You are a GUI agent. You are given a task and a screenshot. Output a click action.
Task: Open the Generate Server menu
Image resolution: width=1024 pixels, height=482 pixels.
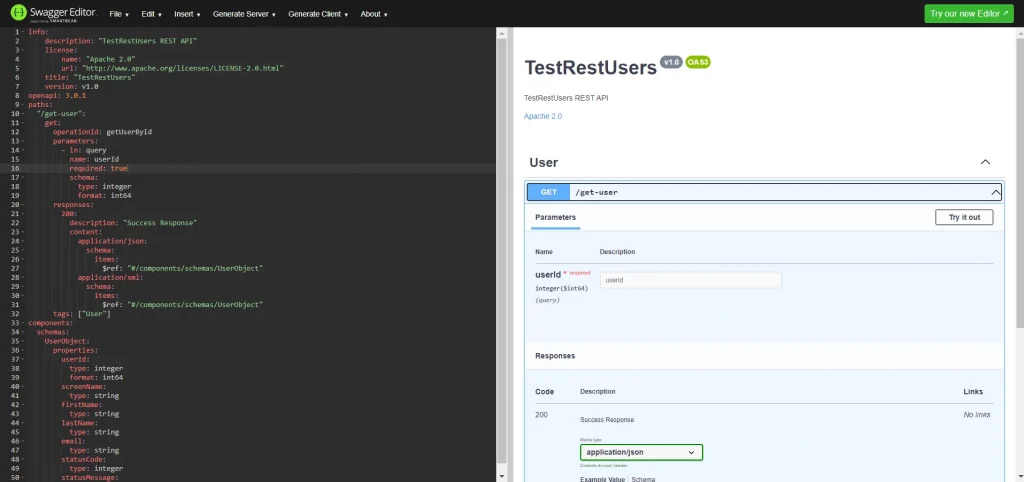pyautogui.click(x=244, y=14)
